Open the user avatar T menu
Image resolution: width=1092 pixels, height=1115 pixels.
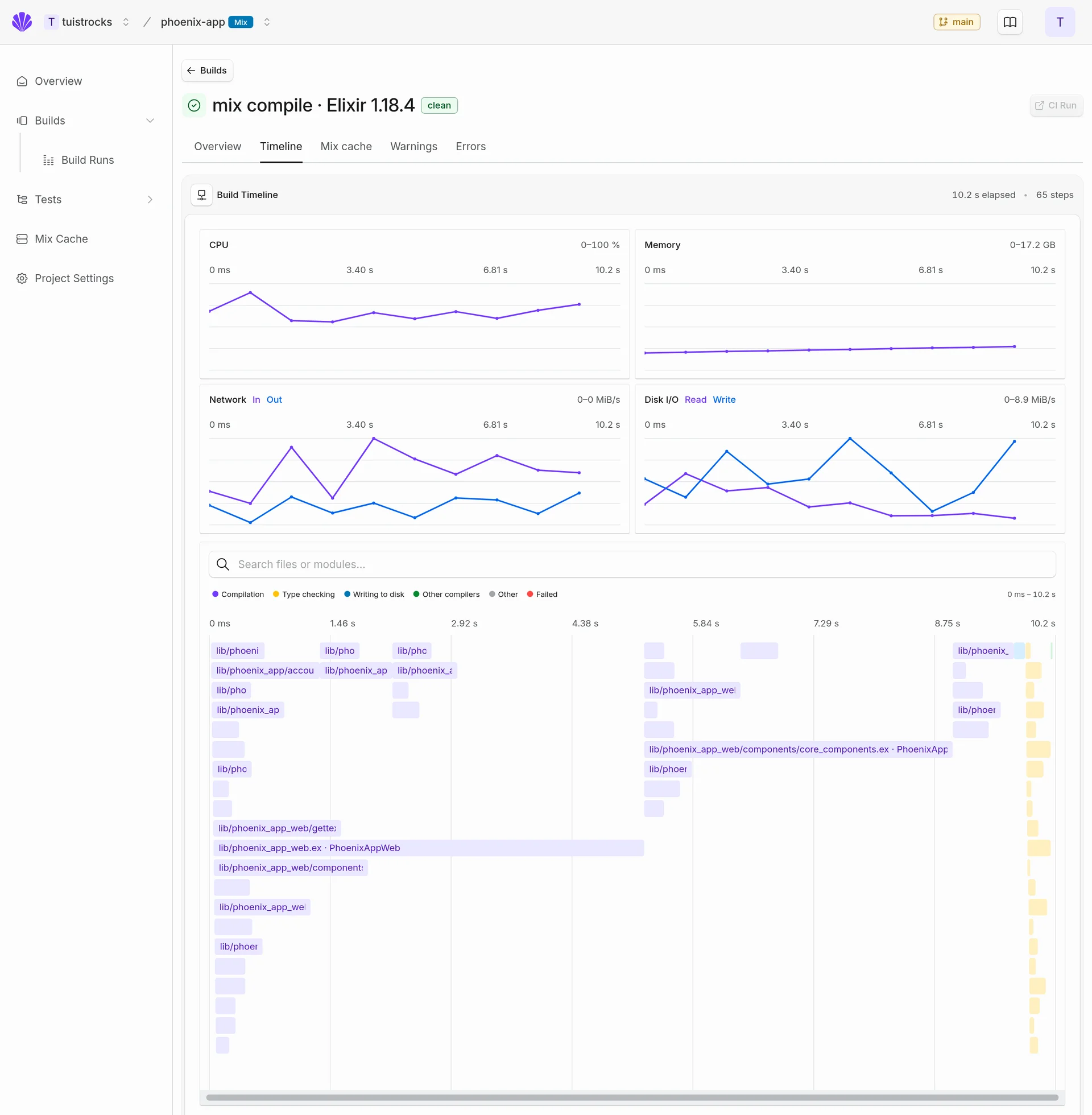coord(1060,22)
